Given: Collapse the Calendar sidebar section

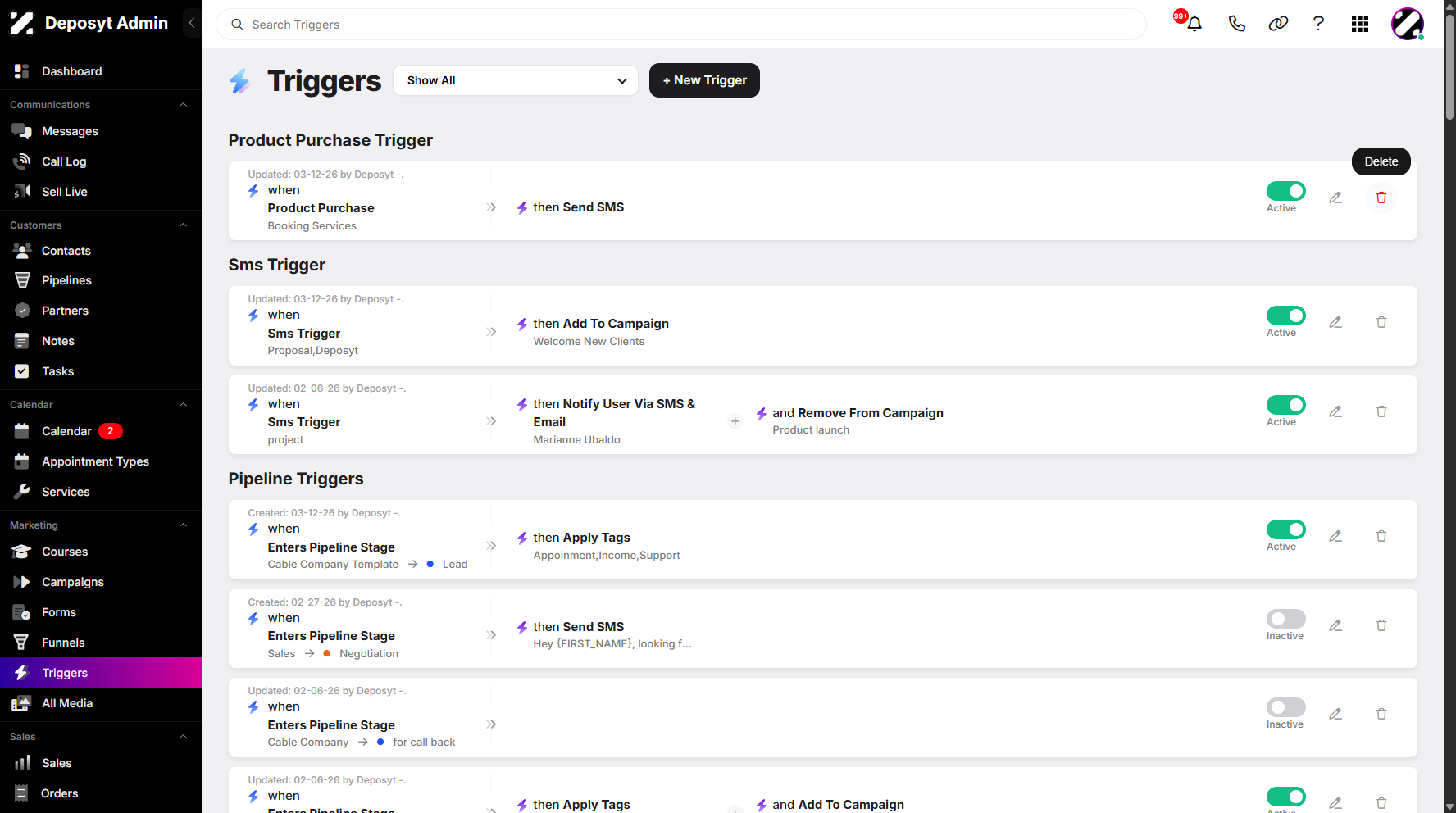Looking at the screenshot, I should [x=184, y=405].
